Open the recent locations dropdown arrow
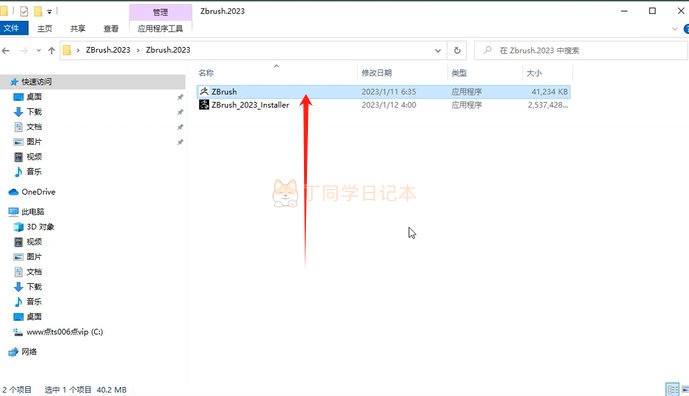Viewport: 689px width, 396px height. [x=39, y=51]
